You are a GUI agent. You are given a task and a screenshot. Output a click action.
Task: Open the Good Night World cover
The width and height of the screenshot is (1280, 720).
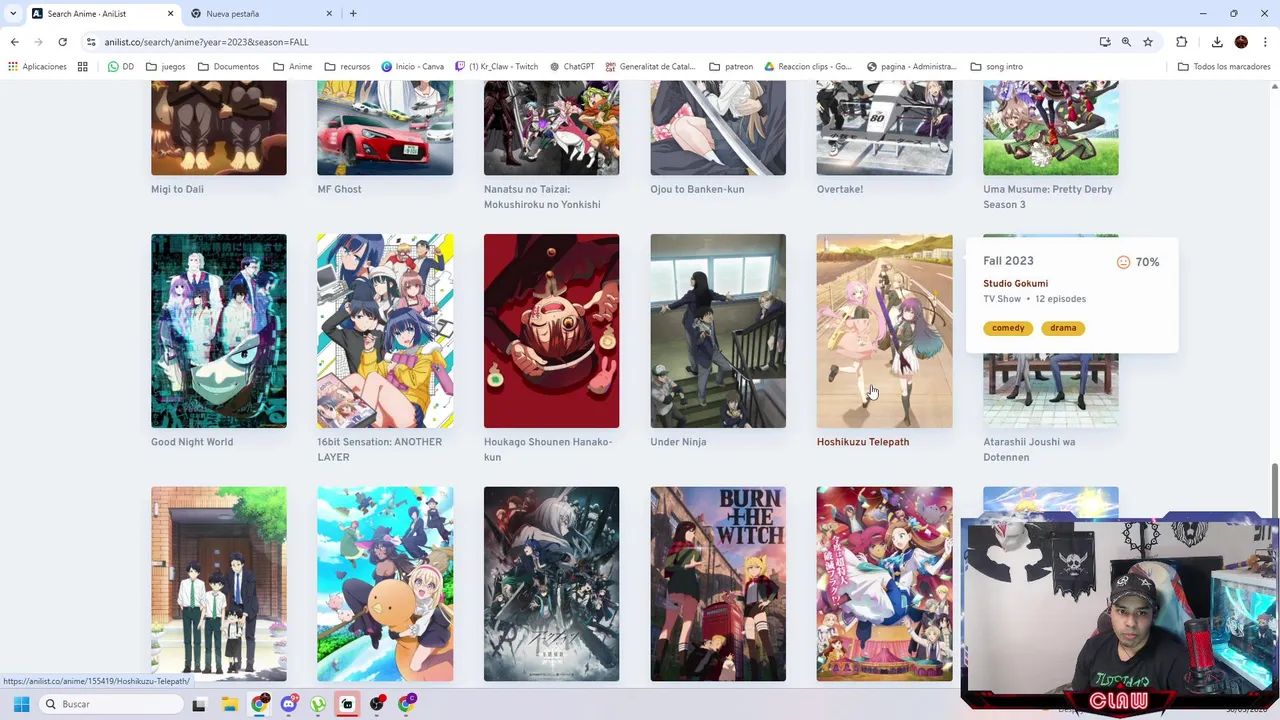coord(219,331)
